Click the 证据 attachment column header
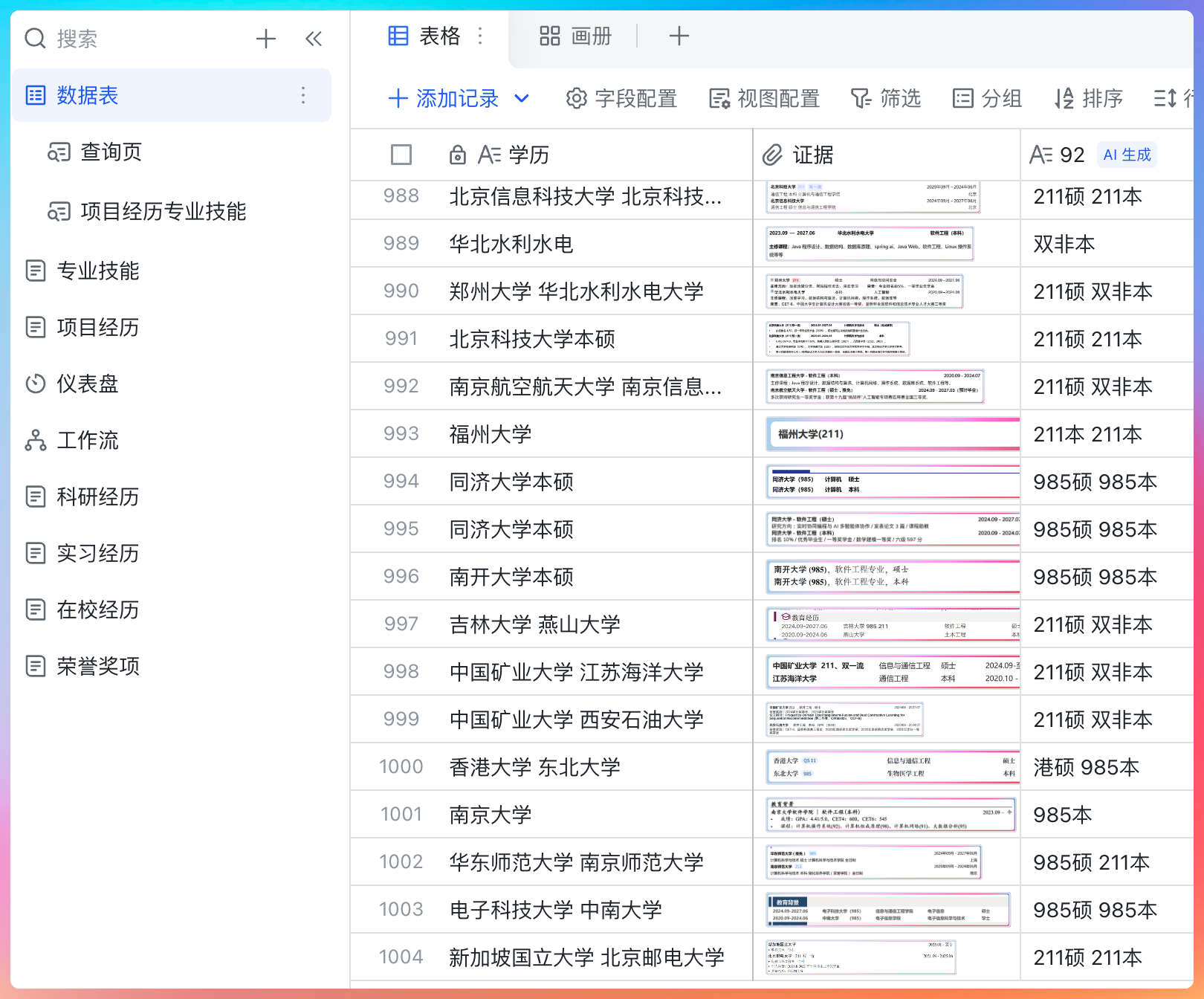1204x999 pixels. pyautogui.click(x=887, y=155)
